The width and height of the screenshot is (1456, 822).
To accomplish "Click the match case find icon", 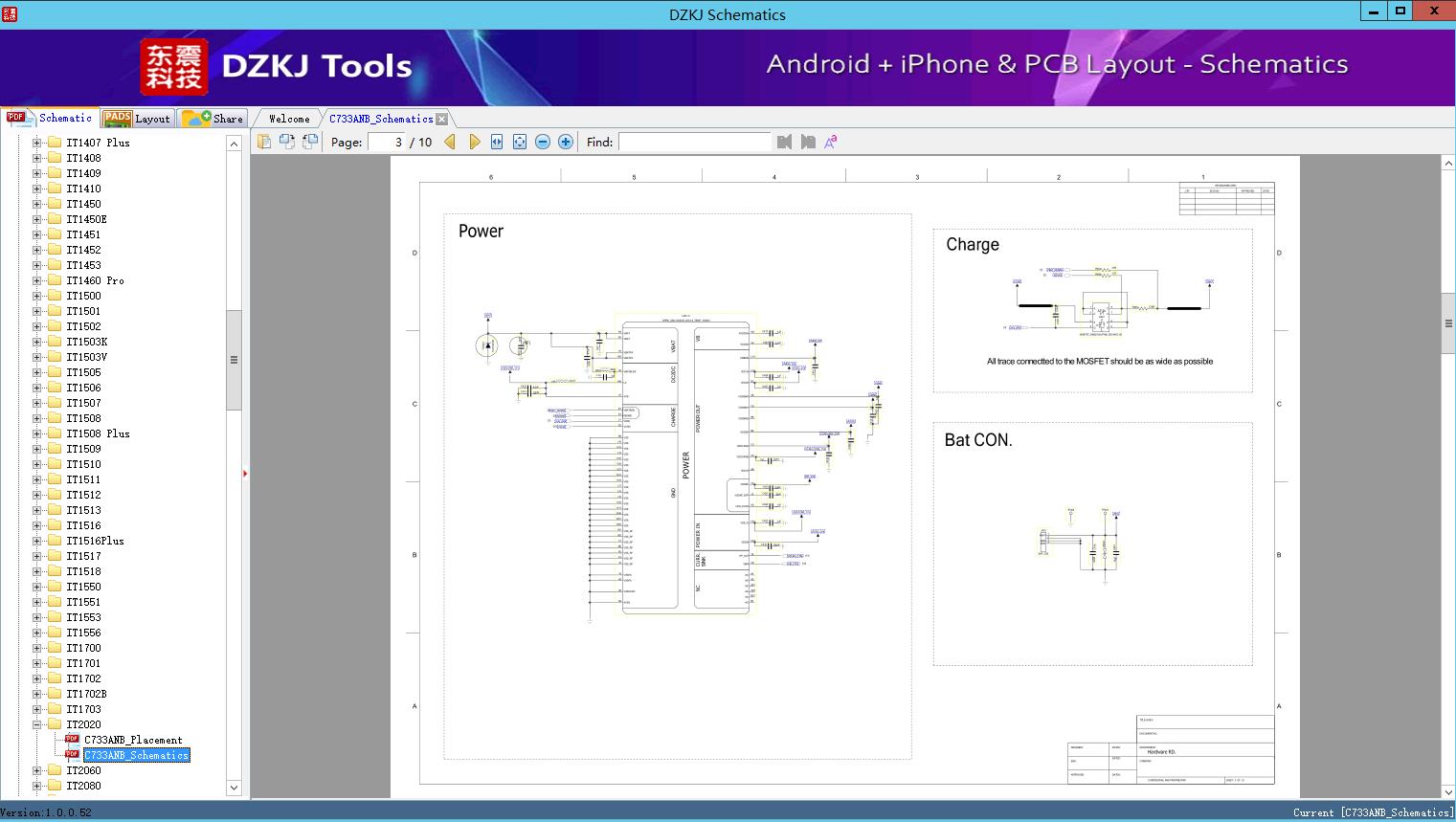I will (831, 142).
